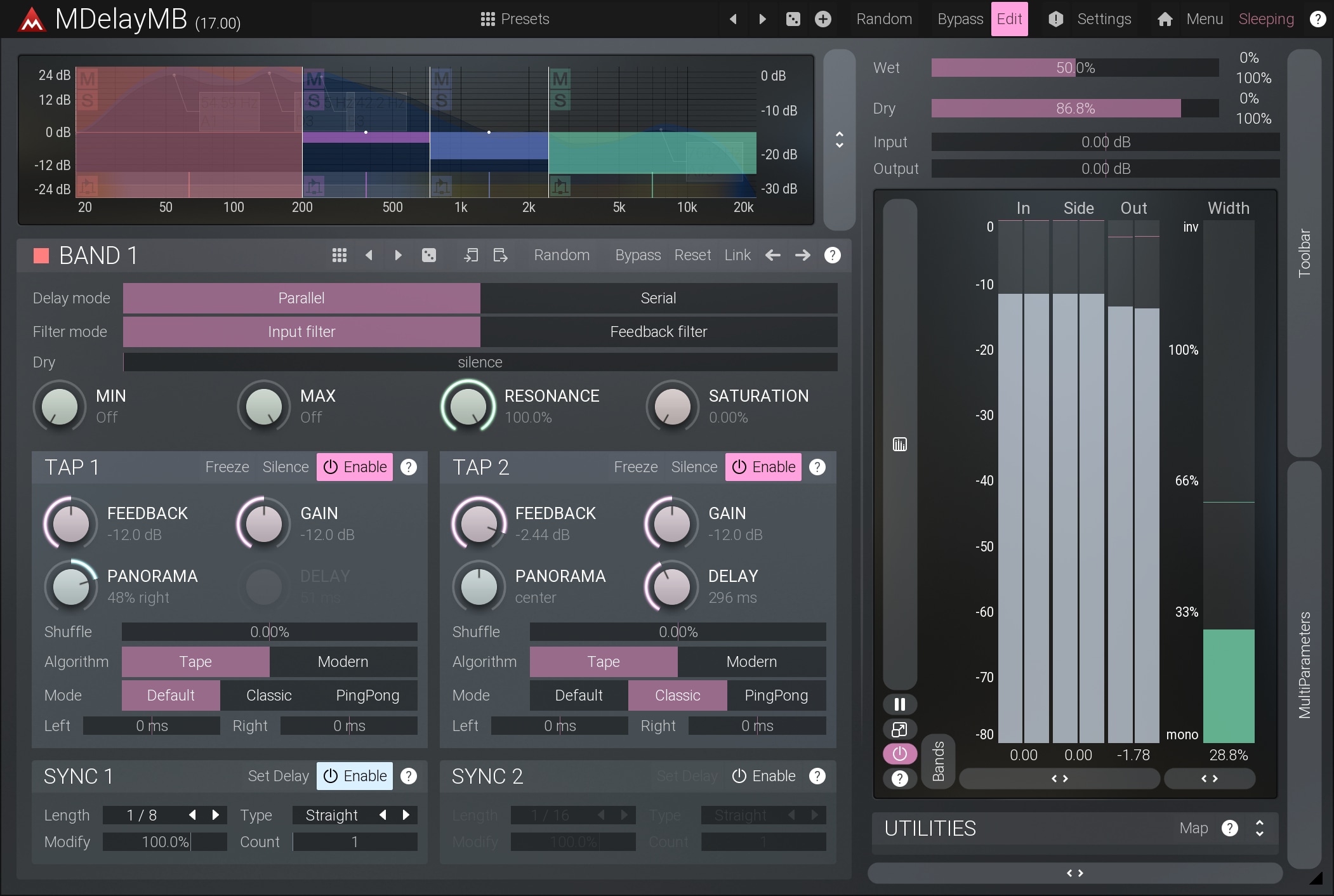Click the add preset plus icon
1334x896 pixels.
click(822, 19)
